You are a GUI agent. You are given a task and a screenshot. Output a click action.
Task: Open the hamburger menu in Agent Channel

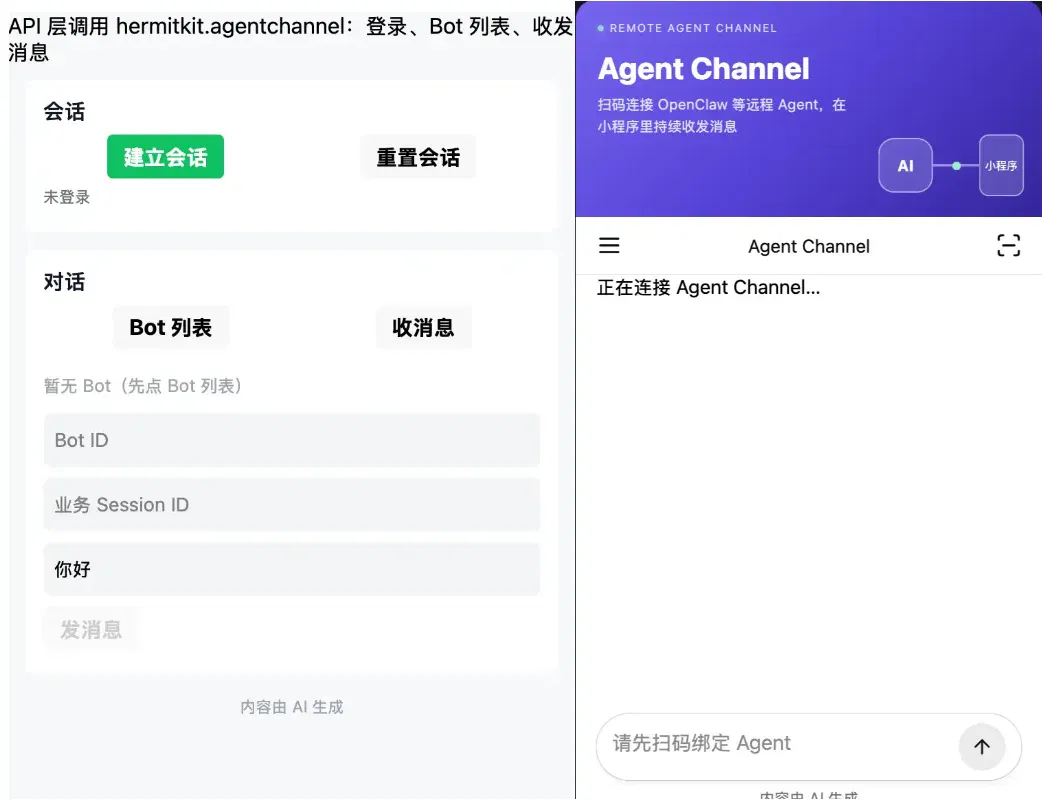coord(609,246)
